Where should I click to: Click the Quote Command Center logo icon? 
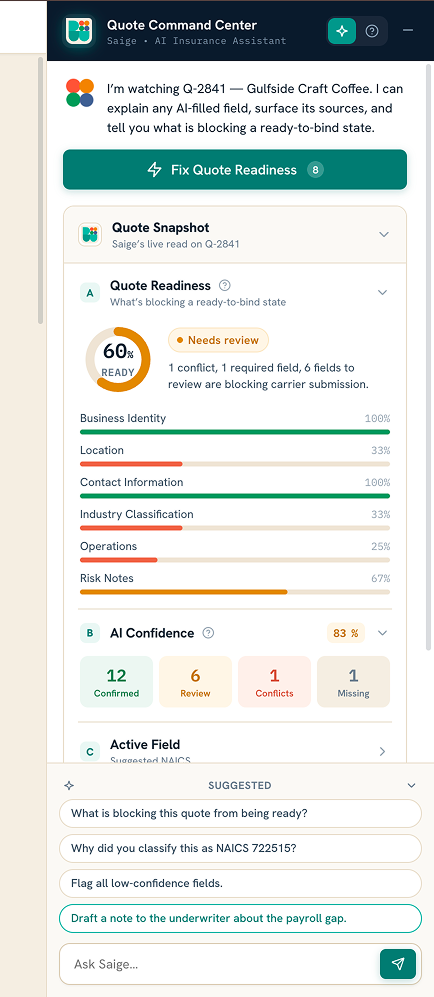pyautogui.click(x=79, y=31)
